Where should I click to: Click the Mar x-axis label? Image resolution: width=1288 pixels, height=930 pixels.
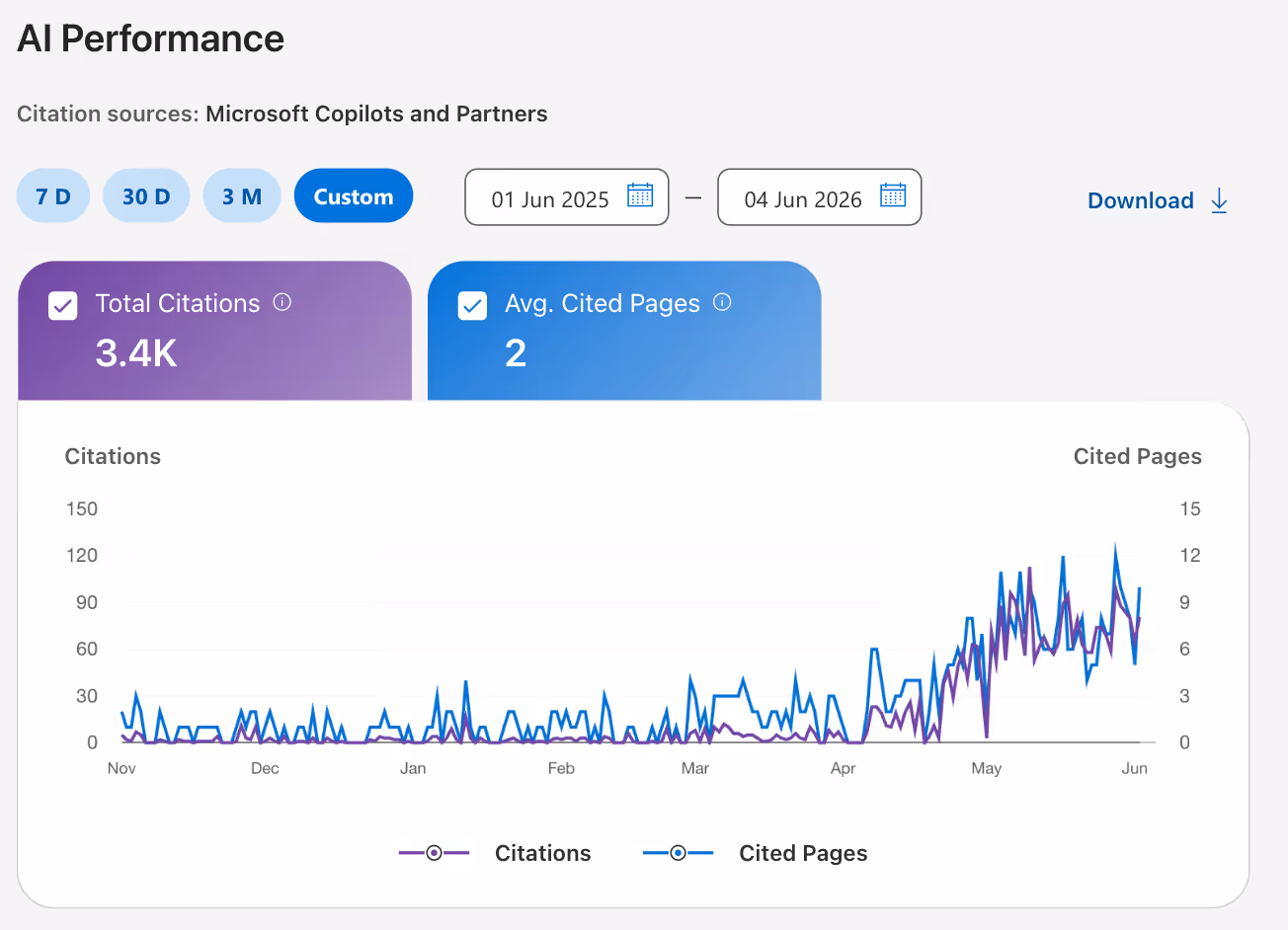pos(695,768)
